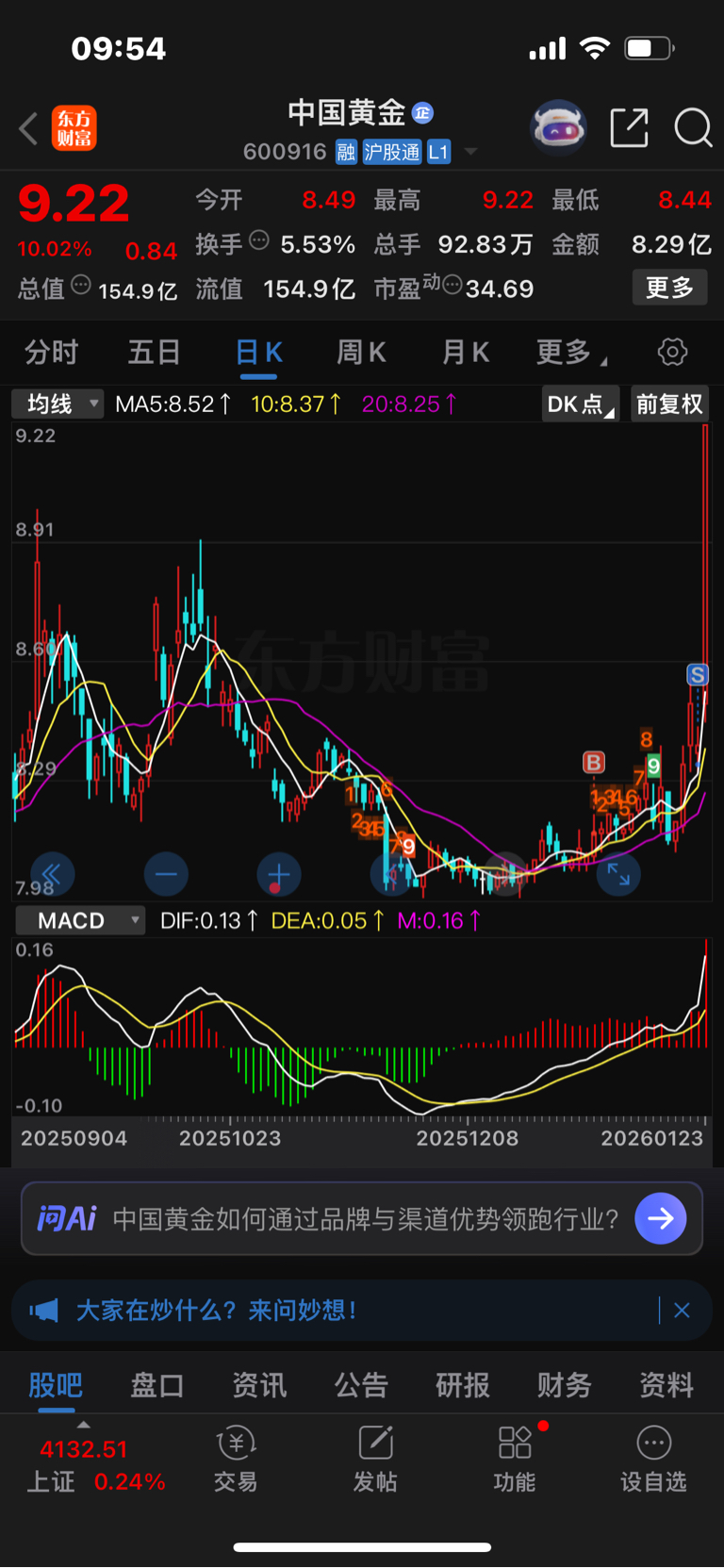724x1568 pixels.
Task: Switch to 五日 chart tab
Action: 155,353
